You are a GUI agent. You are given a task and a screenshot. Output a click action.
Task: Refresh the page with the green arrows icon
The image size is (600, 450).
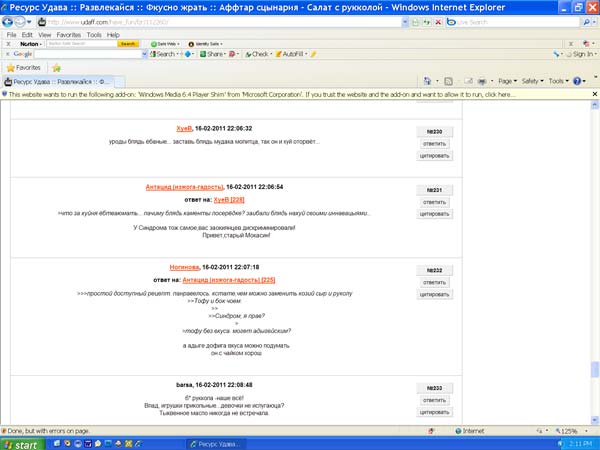point(427,22)
